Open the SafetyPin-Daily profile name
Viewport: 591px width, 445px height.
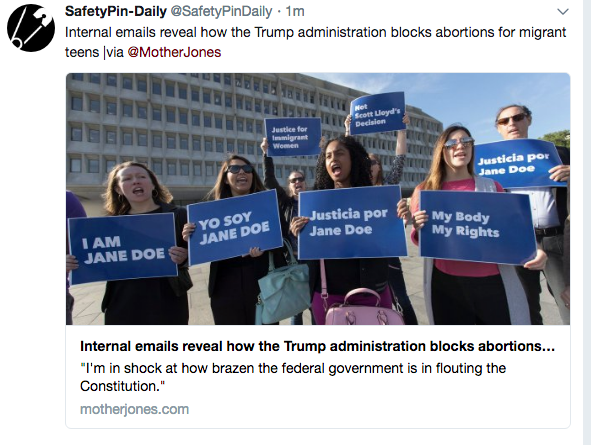(116, 11)
